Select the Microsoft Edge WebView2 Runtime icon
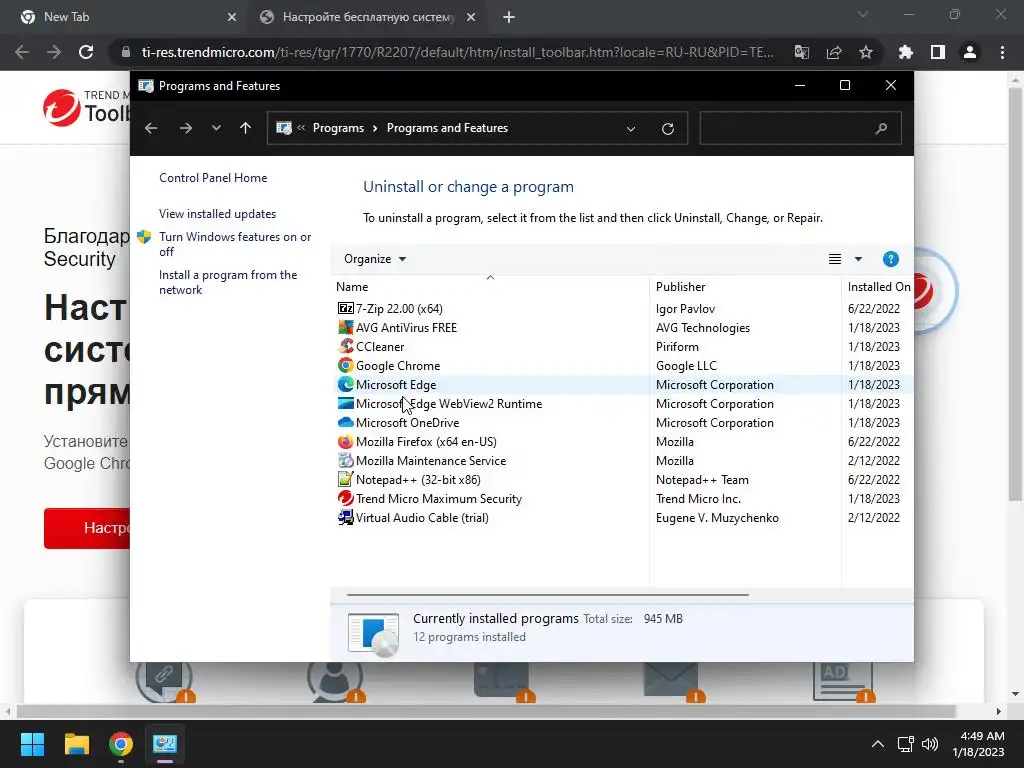 pos(345,403)
